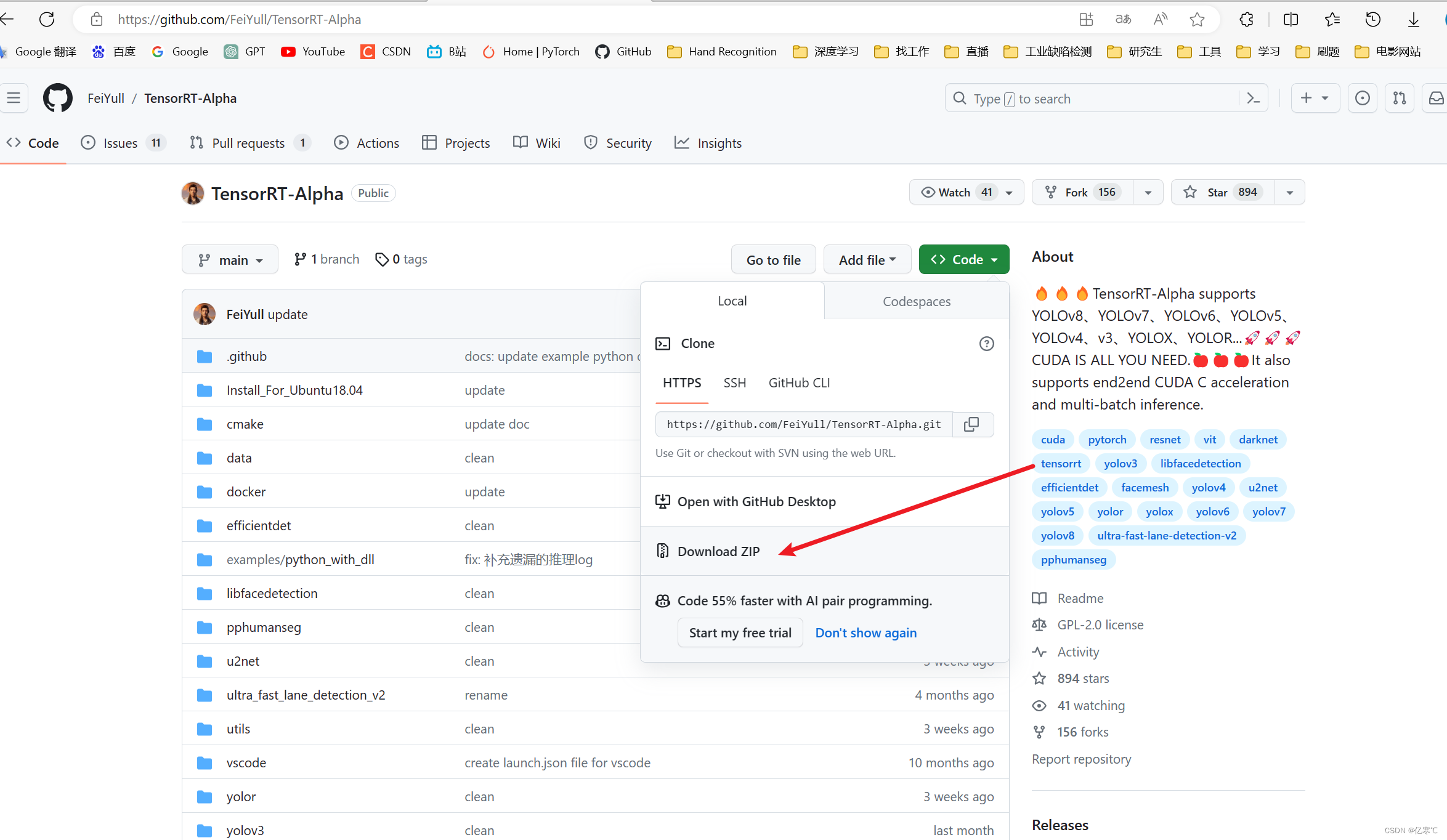
Task: Click the Don't show again link
Action: pos(865,633)
